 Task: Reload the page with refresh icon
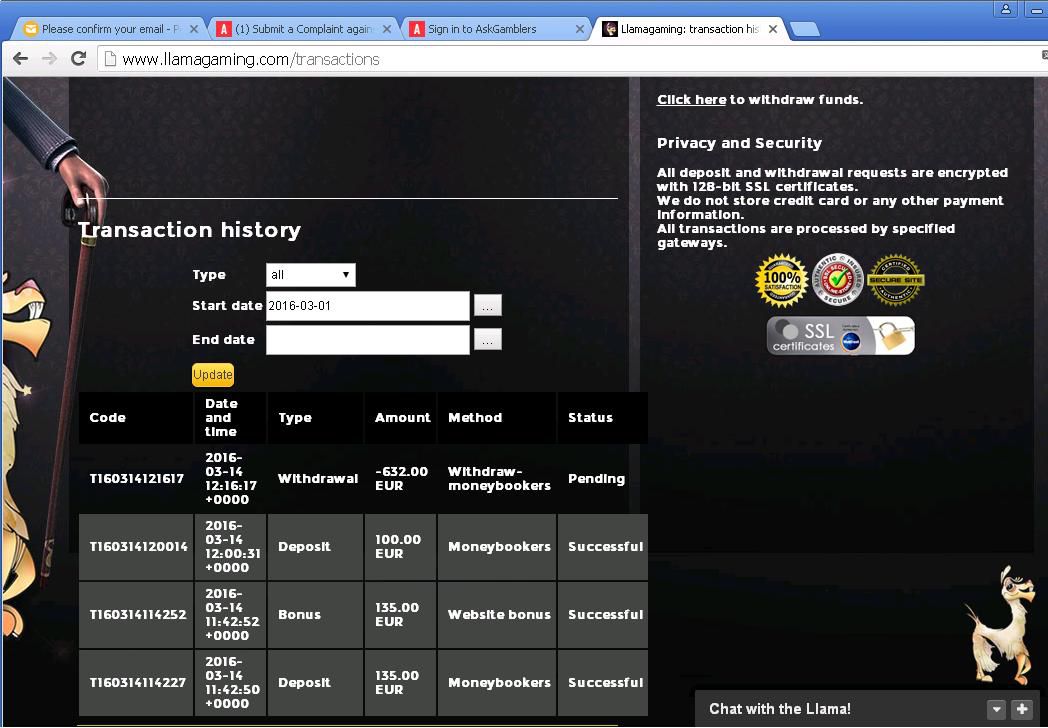tap(78, 59)
